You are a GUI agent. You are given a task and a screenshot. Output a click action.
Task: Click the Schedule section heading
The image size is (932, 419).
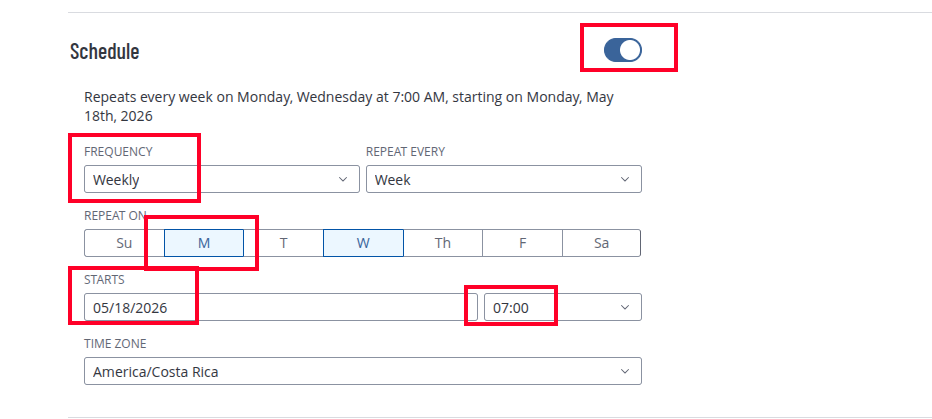click(105, 51)
